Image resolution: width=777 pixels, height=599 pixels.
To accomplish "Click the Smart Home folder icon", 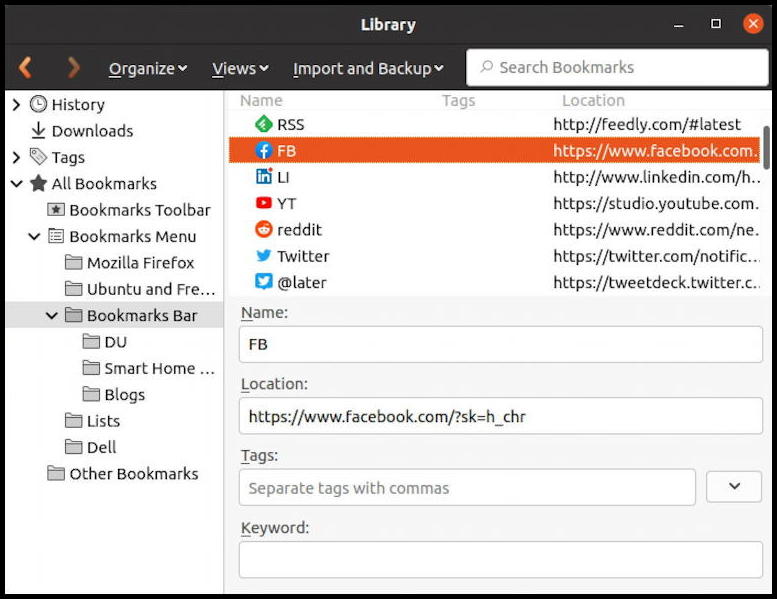I will tap(91, 368).
